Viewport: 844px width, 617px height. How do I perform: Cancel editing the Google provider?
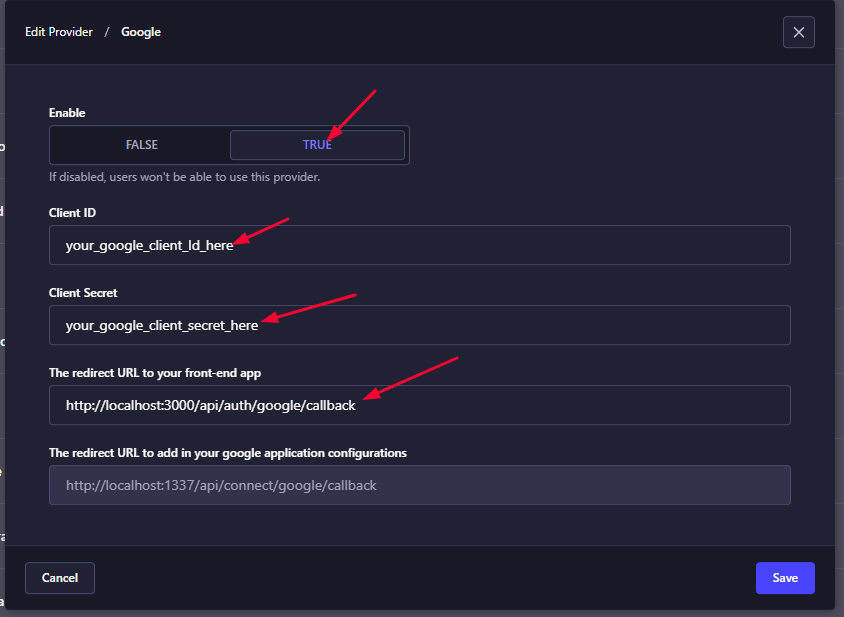click(x=60, y=578)
